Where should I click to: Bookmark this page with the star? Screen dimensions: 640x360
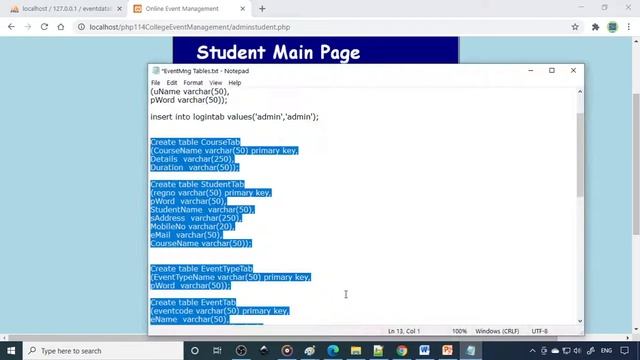tap(575, 27)
